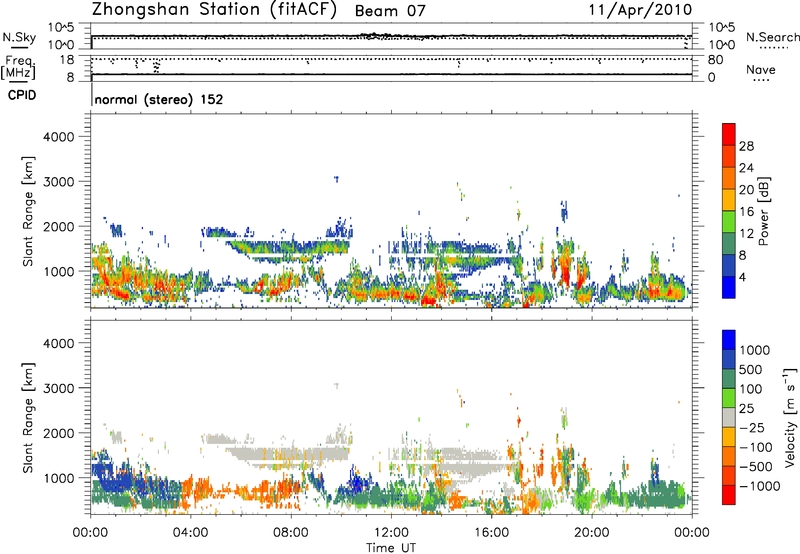Click the '12:00' time axis tick label
Image resolution: width=800 pixels, height=554 pixels.
click(391, 533)
